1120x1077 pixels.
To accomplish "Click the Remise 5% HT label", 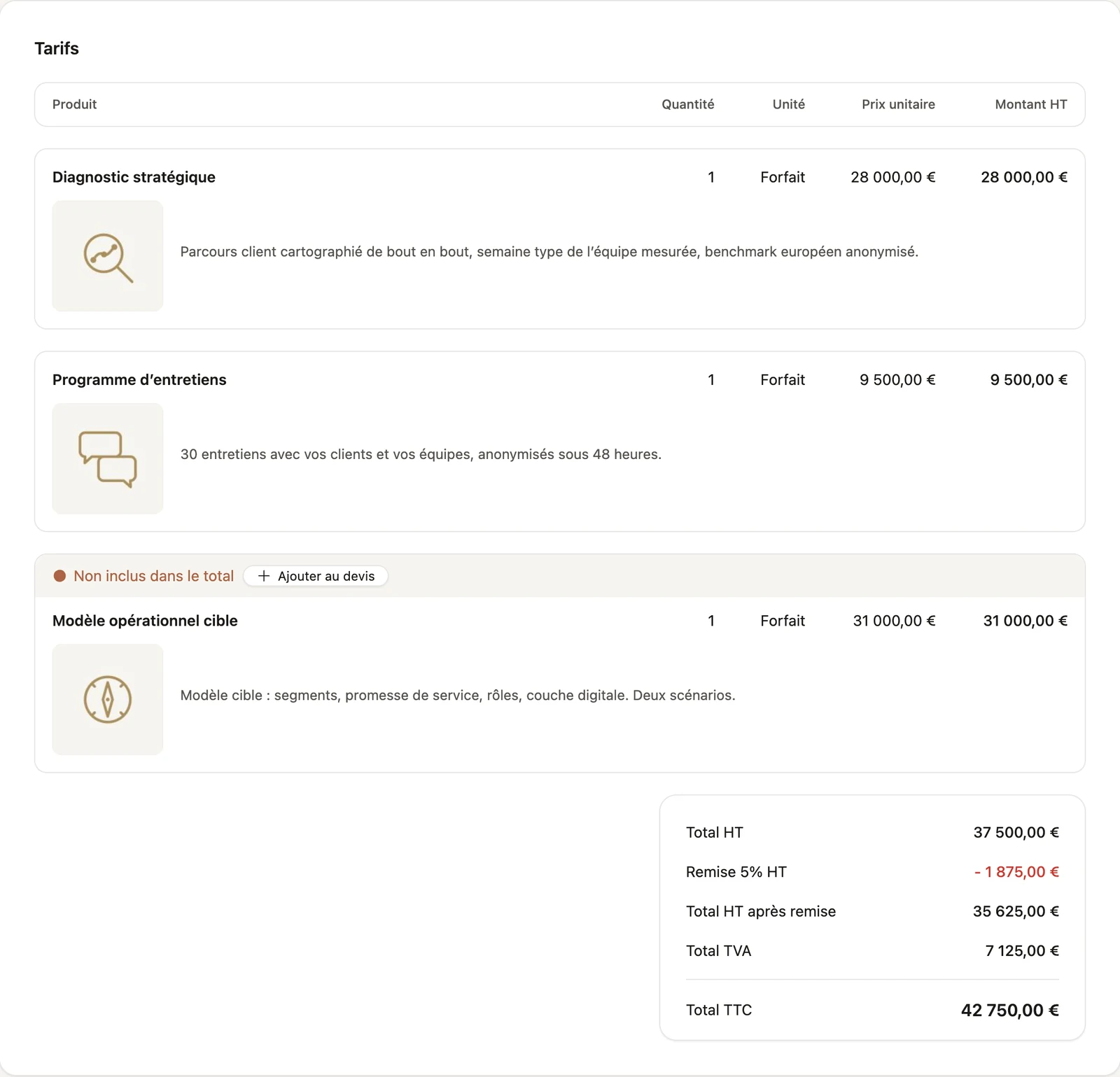I will 736,872.
